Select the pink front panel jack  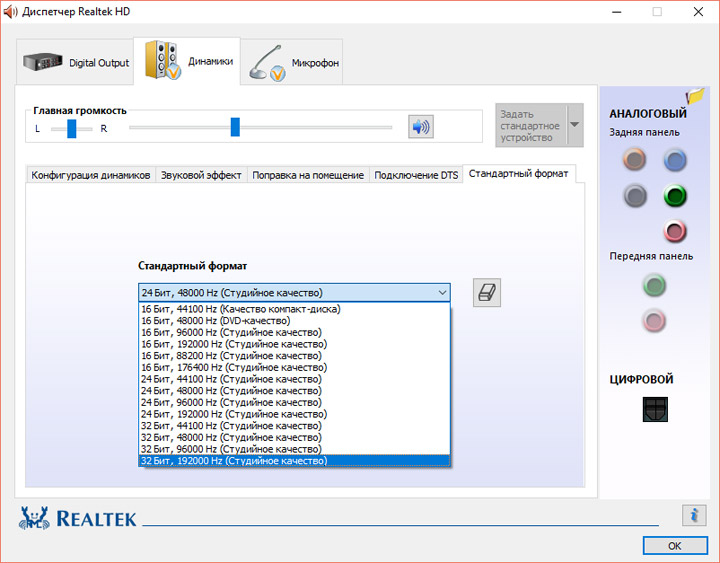tap(654, 321)
